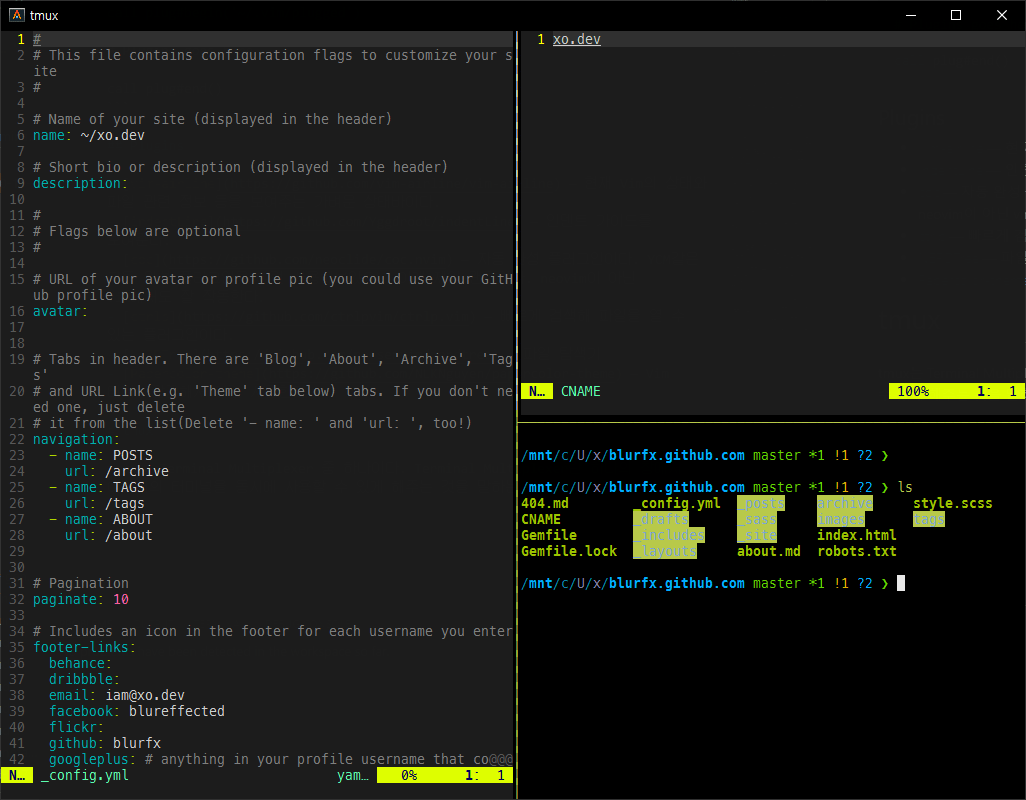
Task: Click the '/about' url value
Action: point(129,536)
